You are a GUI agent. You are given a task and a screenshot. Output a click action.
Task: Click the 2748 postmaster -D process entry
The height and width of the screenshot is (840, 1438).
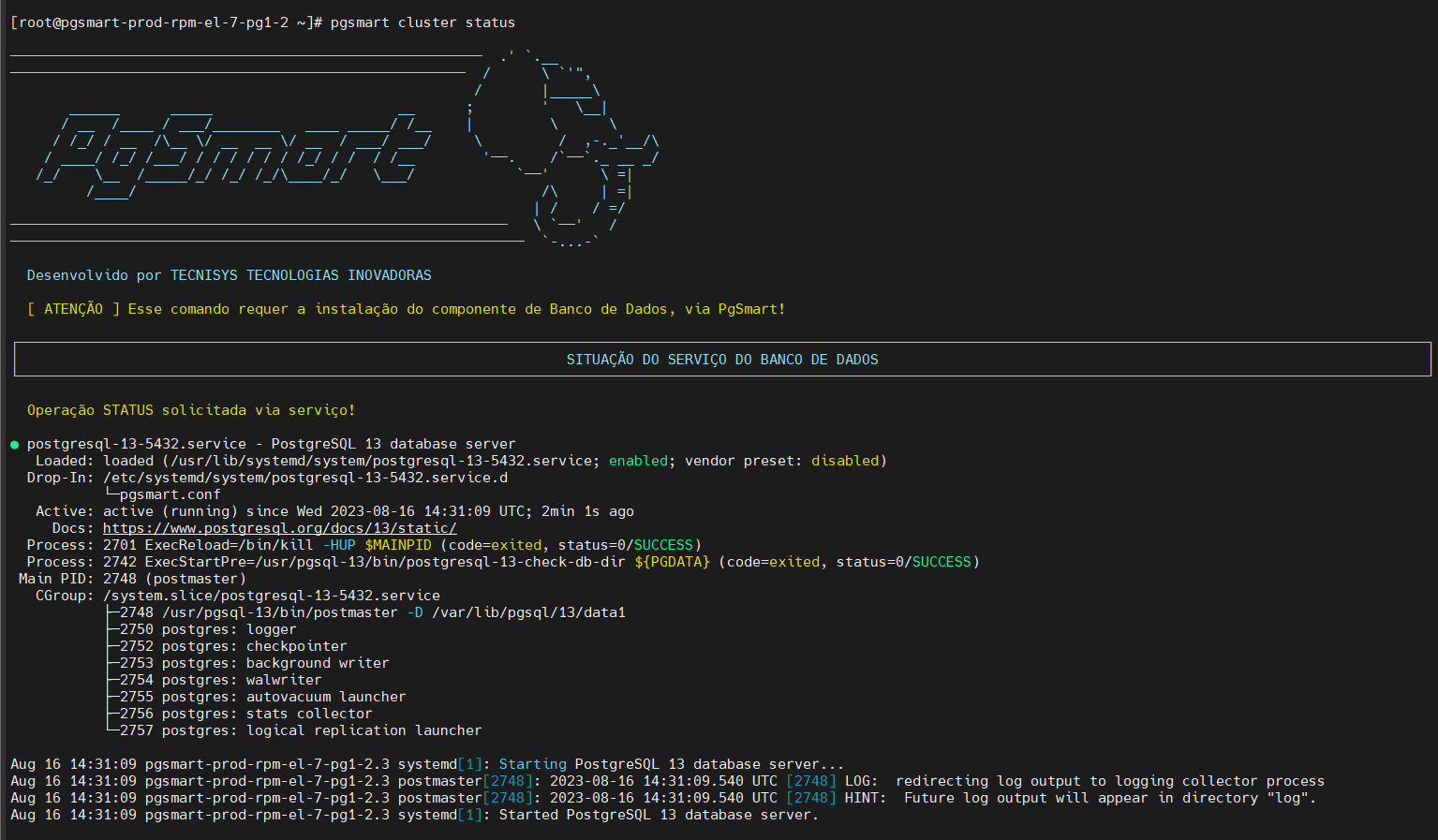click(x=373, y=612)
